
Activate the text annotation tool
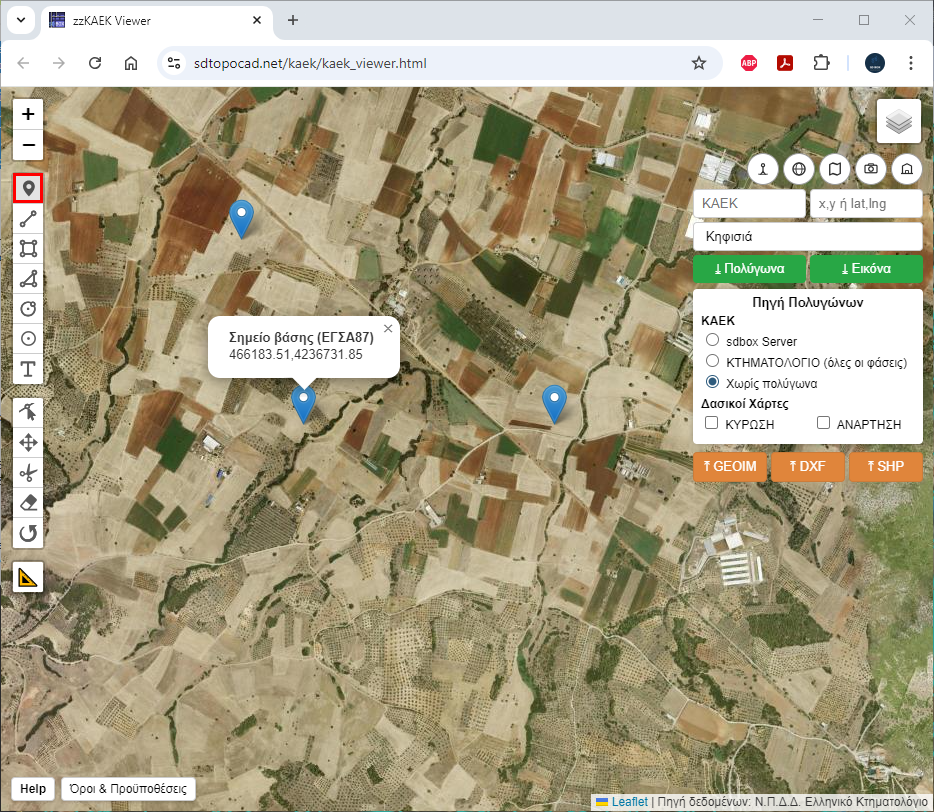[28, 370]
